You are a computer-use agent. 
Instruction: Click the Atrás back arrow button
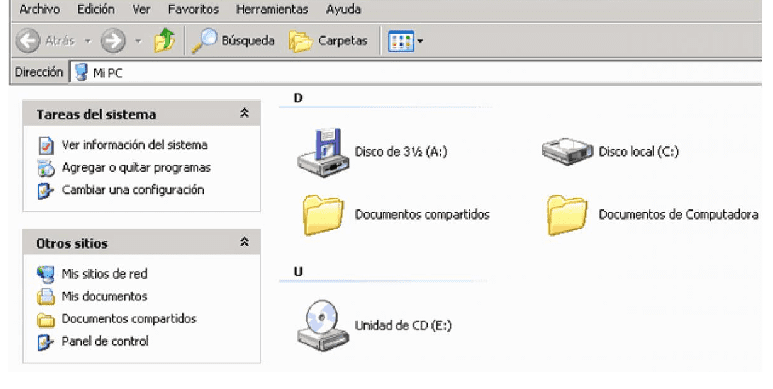coord(28,40)
